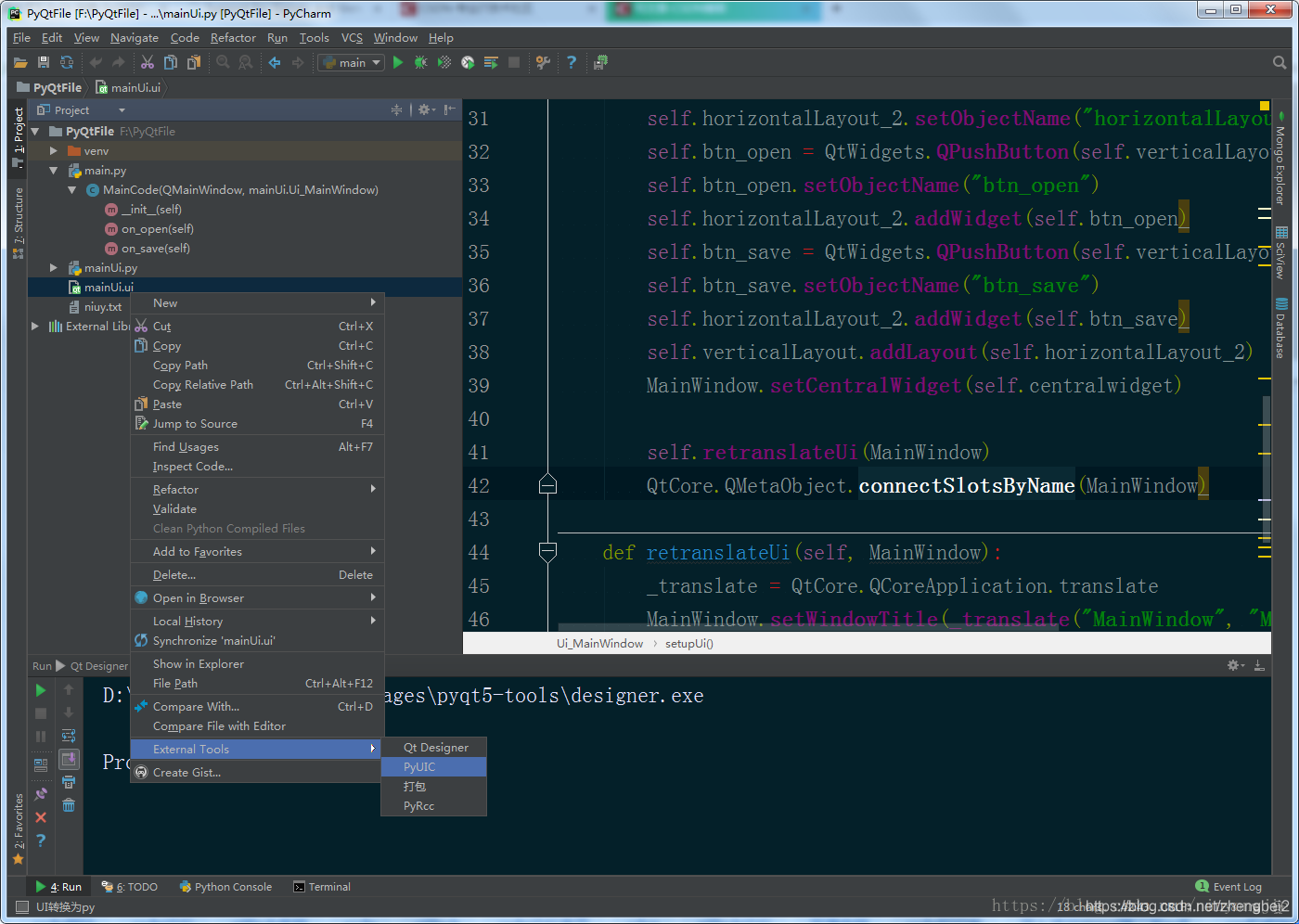Open the Python Console tab
This screenshot has width=1299, height=924.
tap(225, 887)
